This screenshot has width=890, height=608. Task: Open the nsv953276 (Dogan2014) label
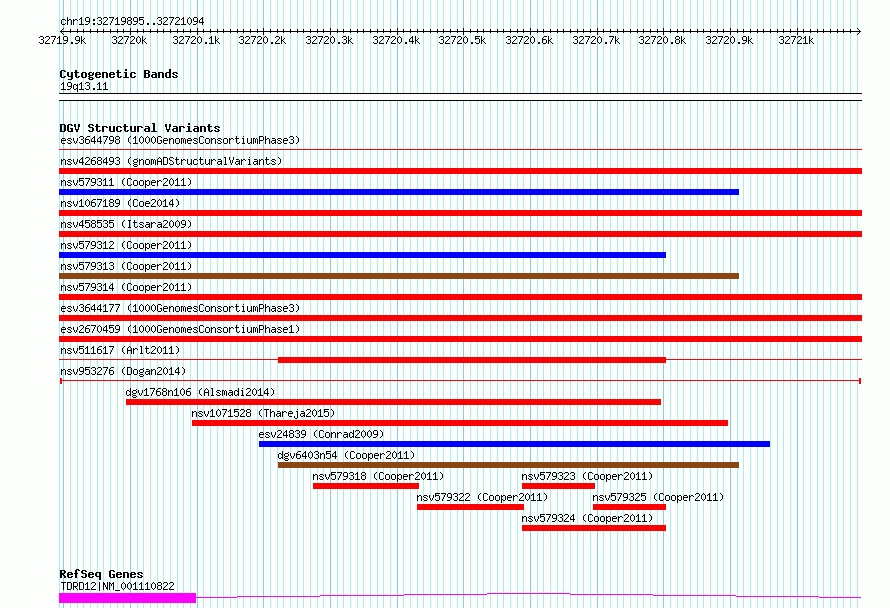click(x=123, y=371)
